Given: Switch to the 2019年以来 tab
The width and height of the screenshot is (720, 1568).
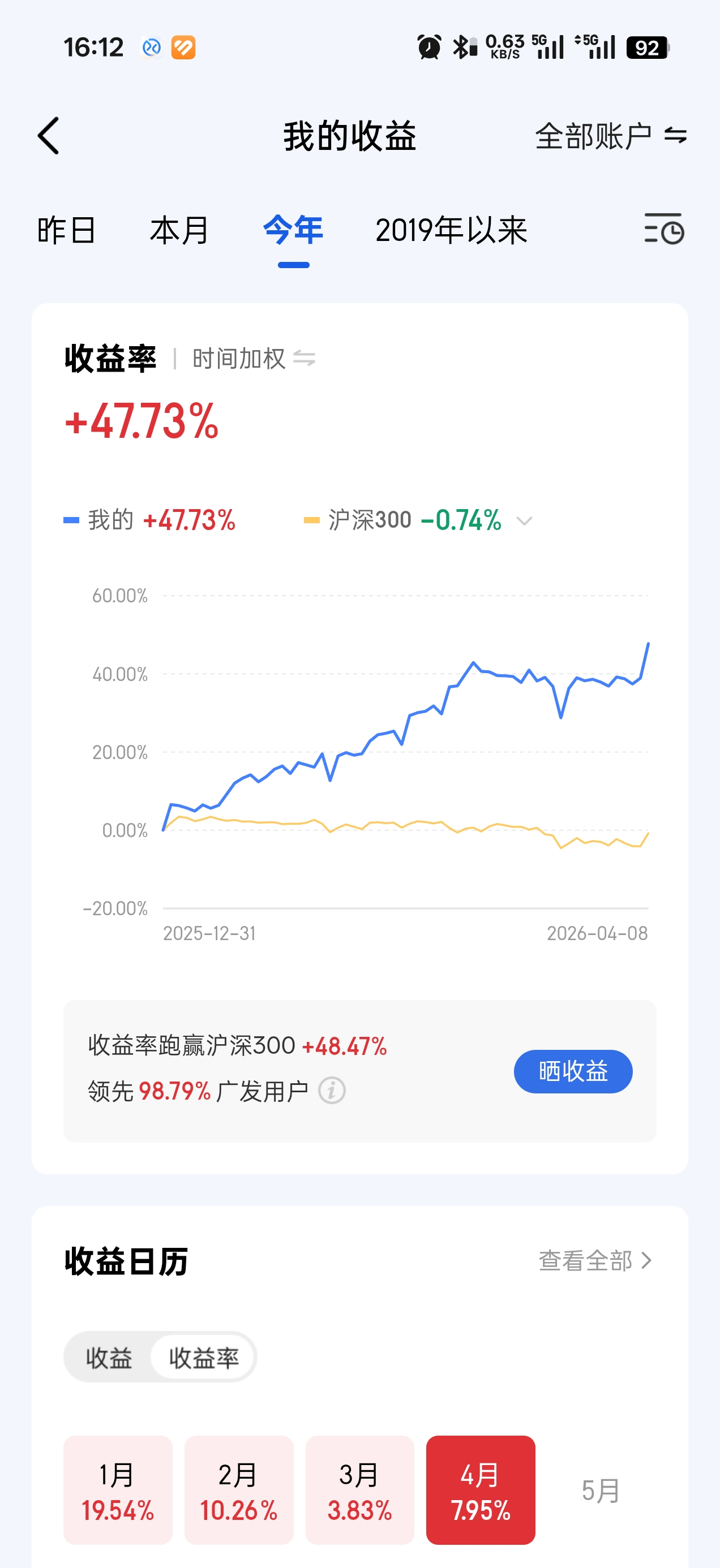Looking at the screenshot, I should [451, 231].
